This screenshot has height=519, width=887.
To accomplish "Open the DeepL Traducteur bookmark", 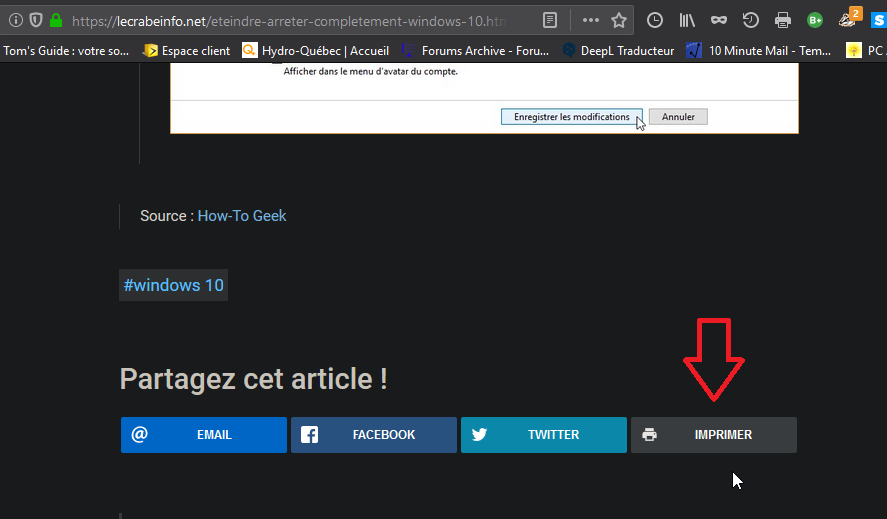I will [x=618, y=51].
